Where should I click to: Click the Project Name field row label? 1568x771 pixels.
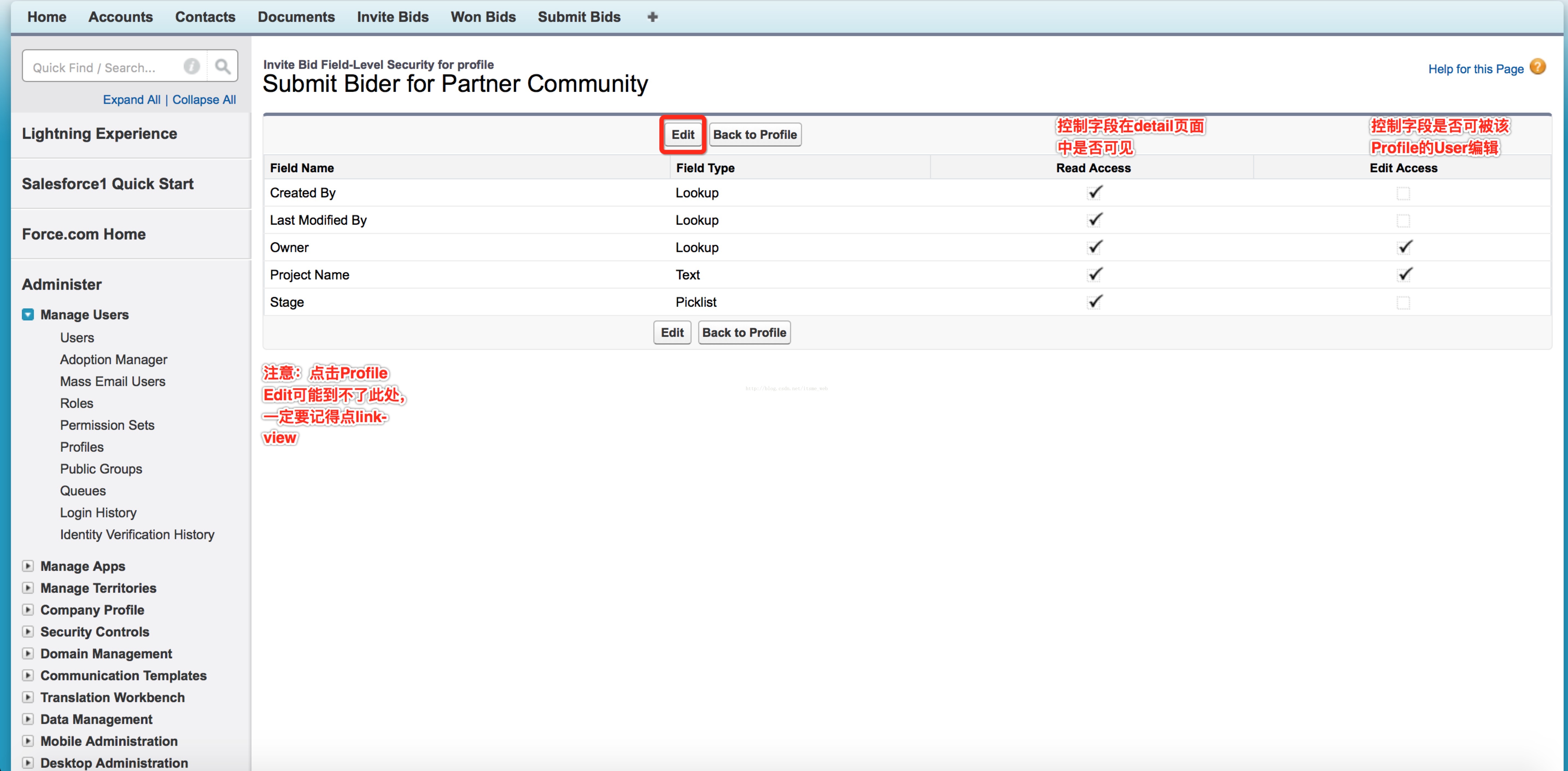309,275
